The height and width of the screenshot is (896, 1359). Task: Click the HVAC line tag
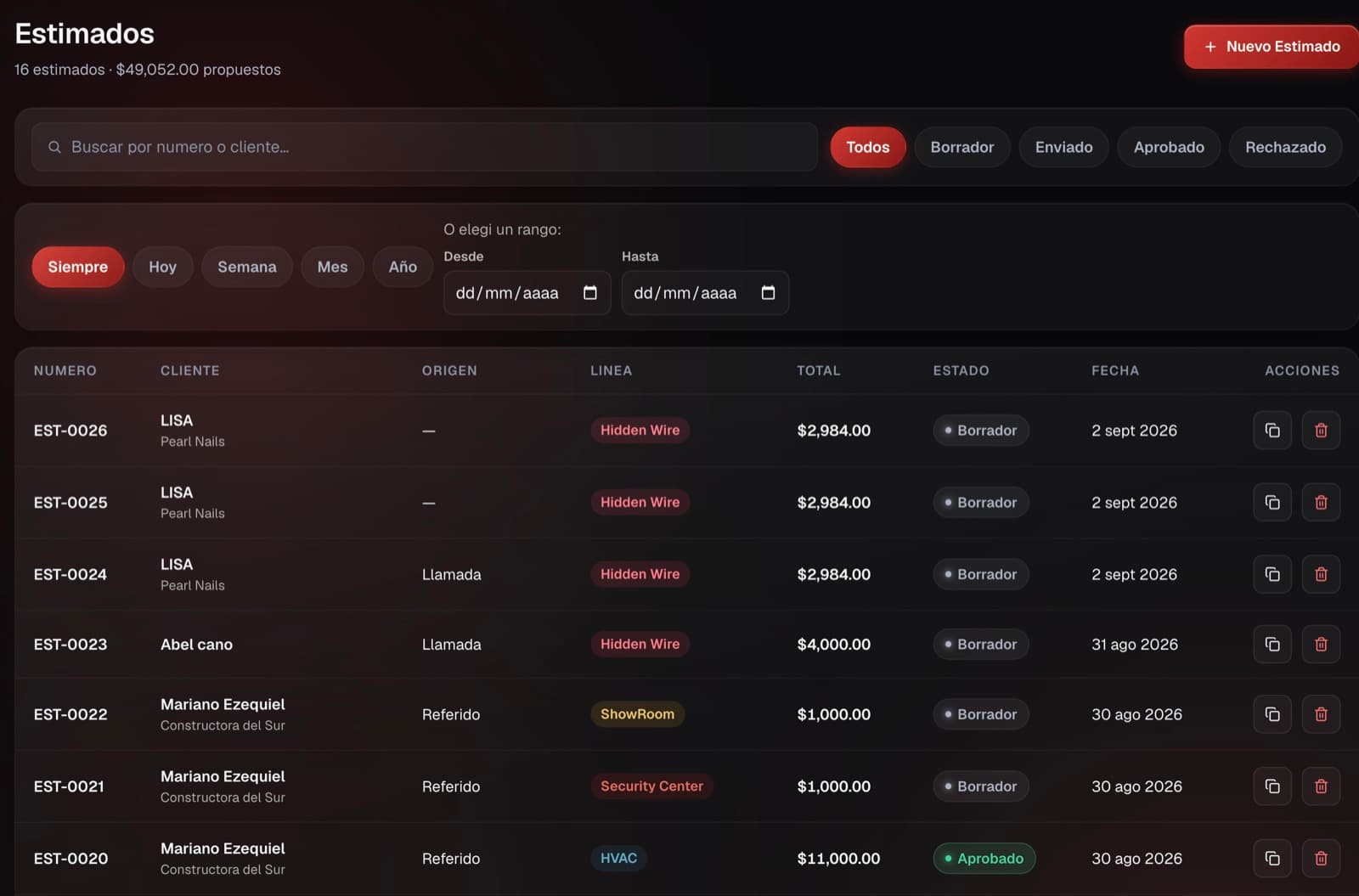618,859
